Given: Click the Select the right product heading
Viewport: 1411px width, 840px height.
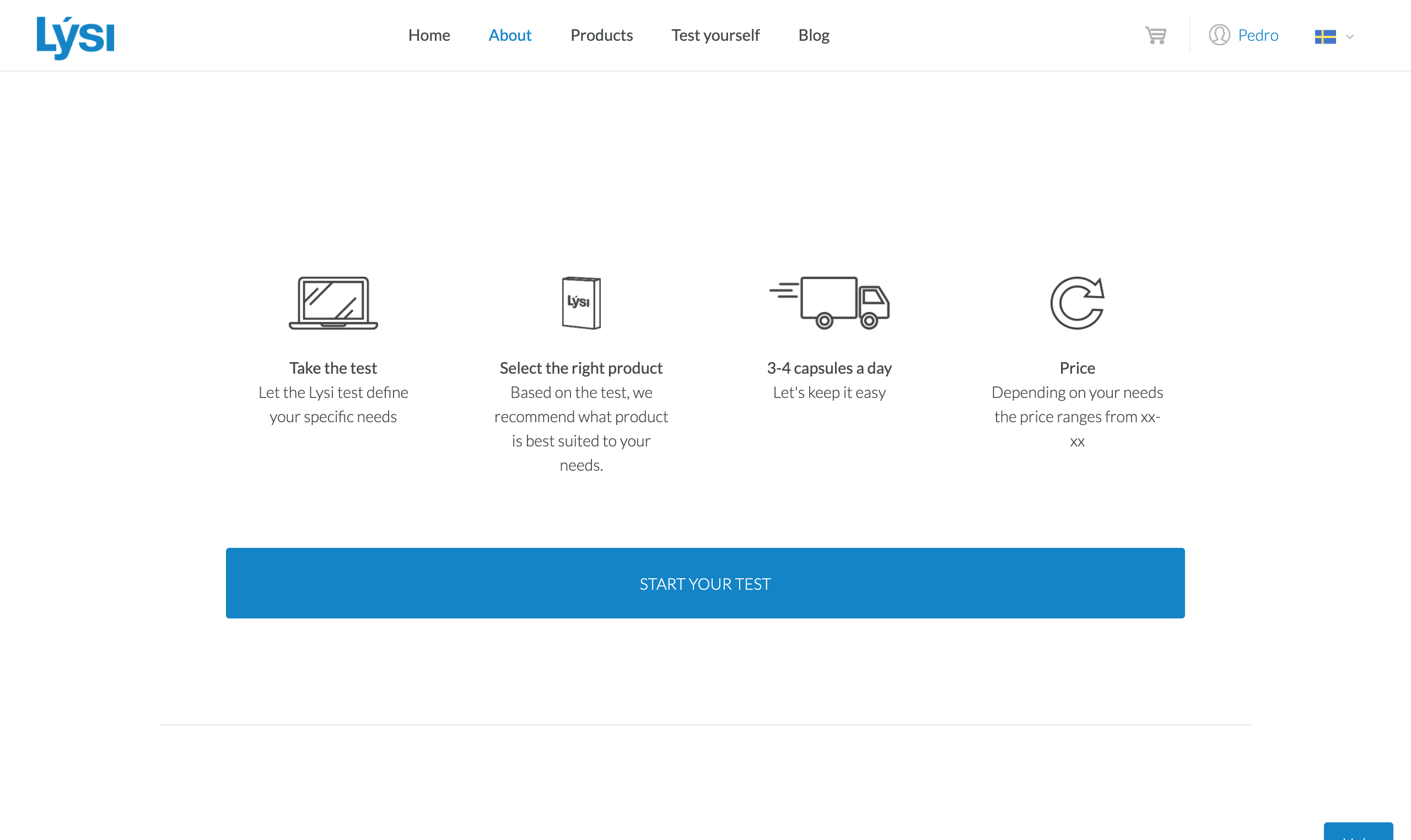Looking at the screenshot, I should (581, 368).
